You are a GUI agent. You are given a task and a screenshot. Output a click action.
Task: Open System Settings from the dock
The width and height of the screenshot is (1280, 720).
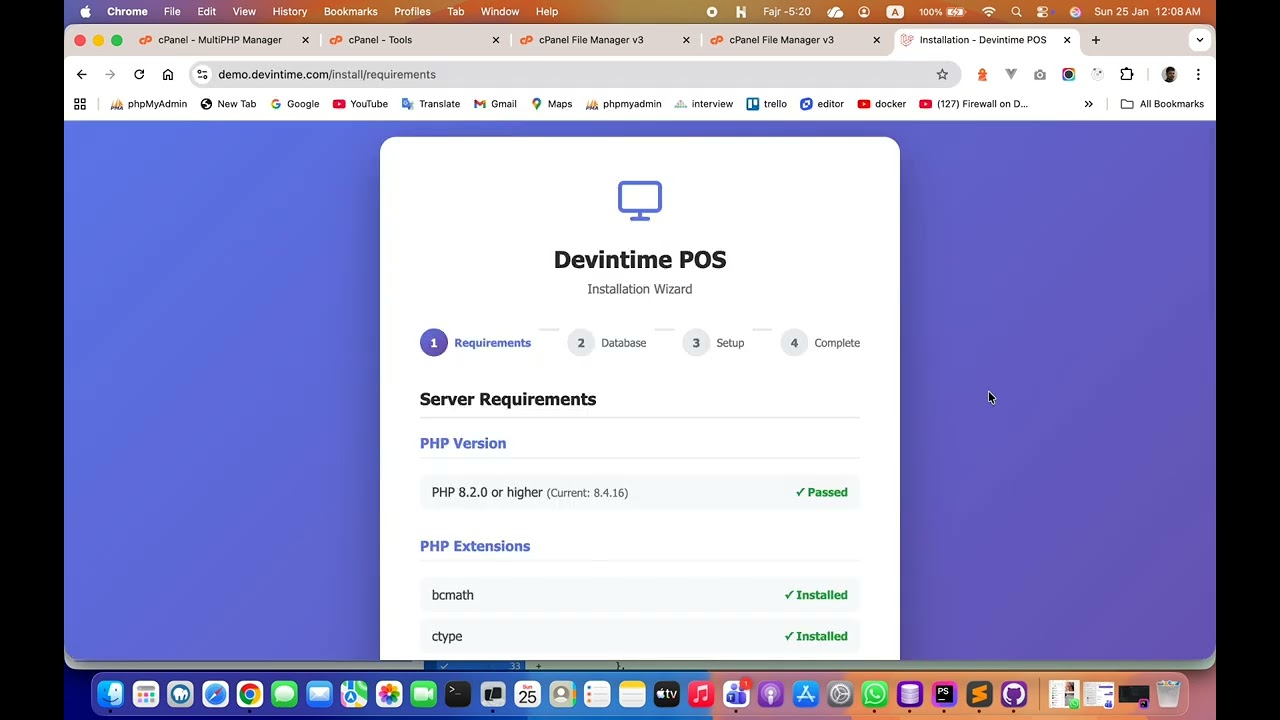[x=840, y=694]
